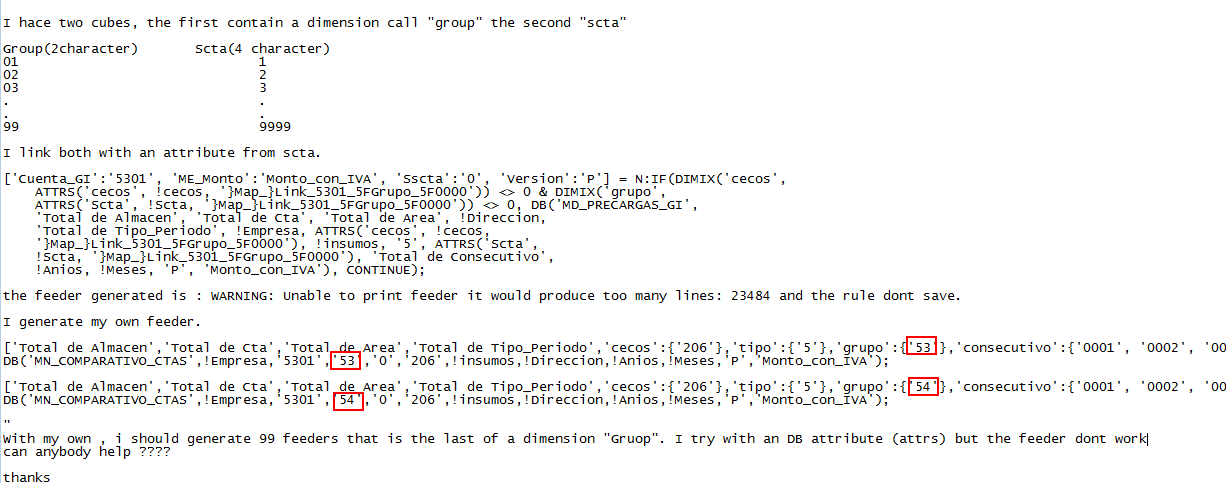Click the 'Group(2character)' column header text
The image size is (1226, 483).
pyautogui.click(x=71, y=48)
